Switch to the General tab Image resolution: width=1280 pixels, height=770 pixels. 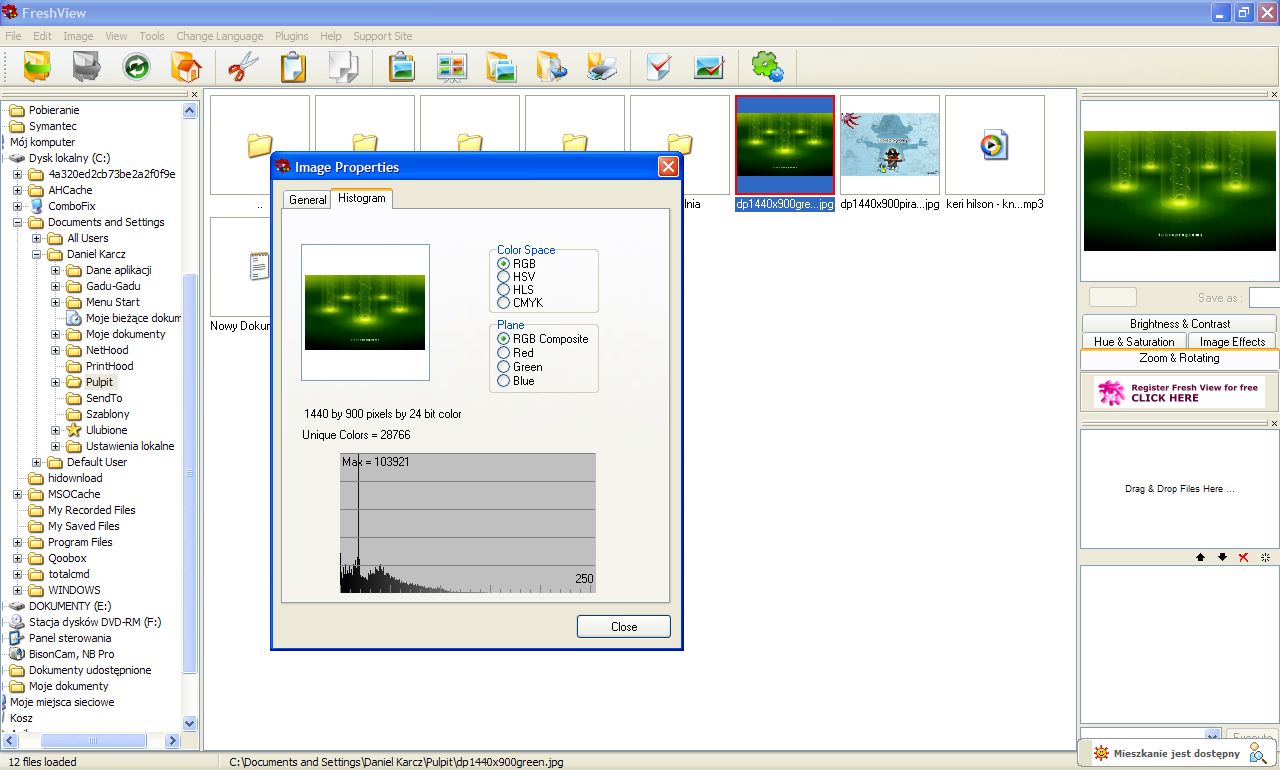point(307,200)
